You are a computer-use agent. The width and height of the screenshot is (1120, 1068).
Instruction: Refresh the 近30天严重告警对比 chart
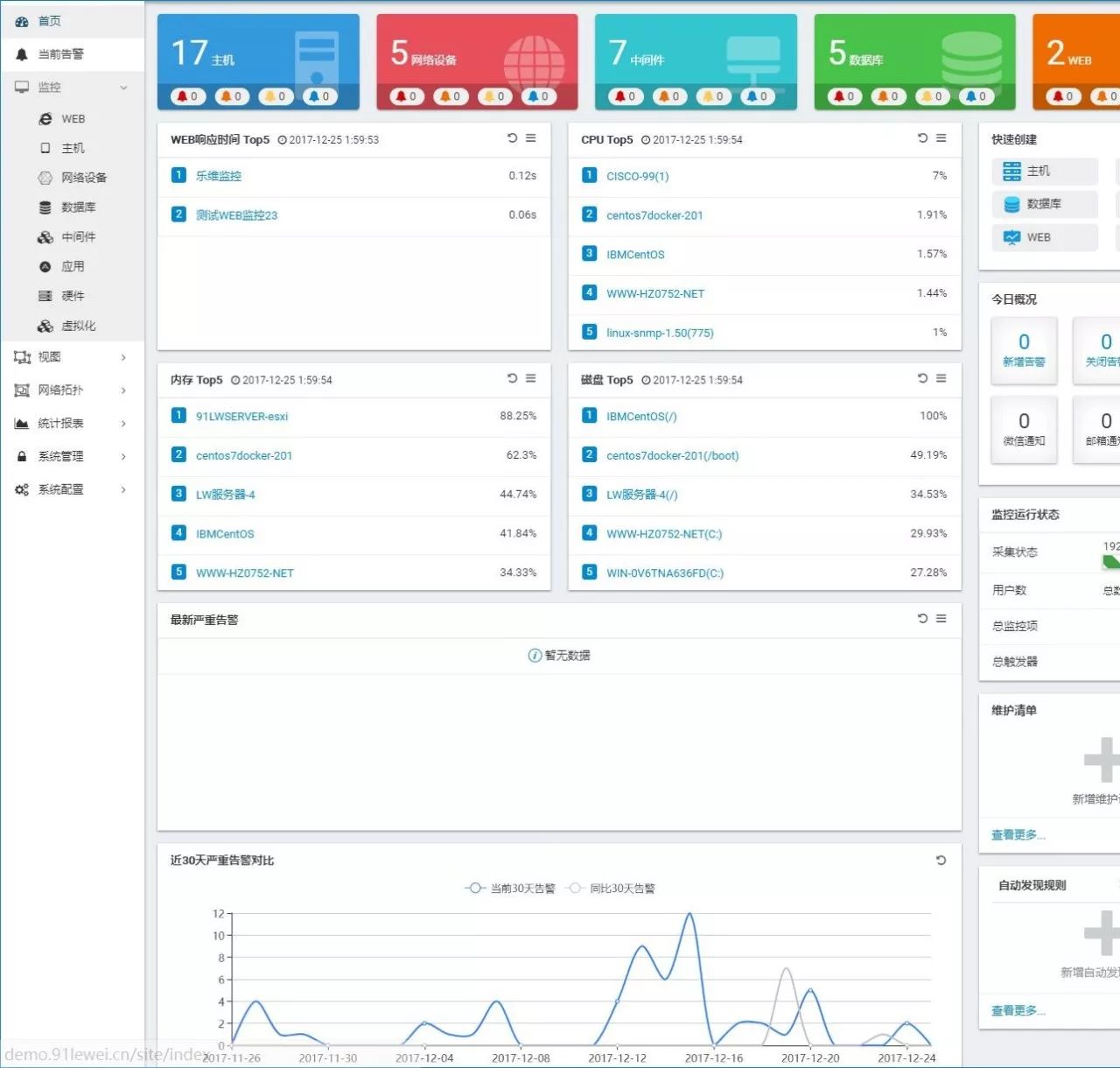click(x=941, y=861)
